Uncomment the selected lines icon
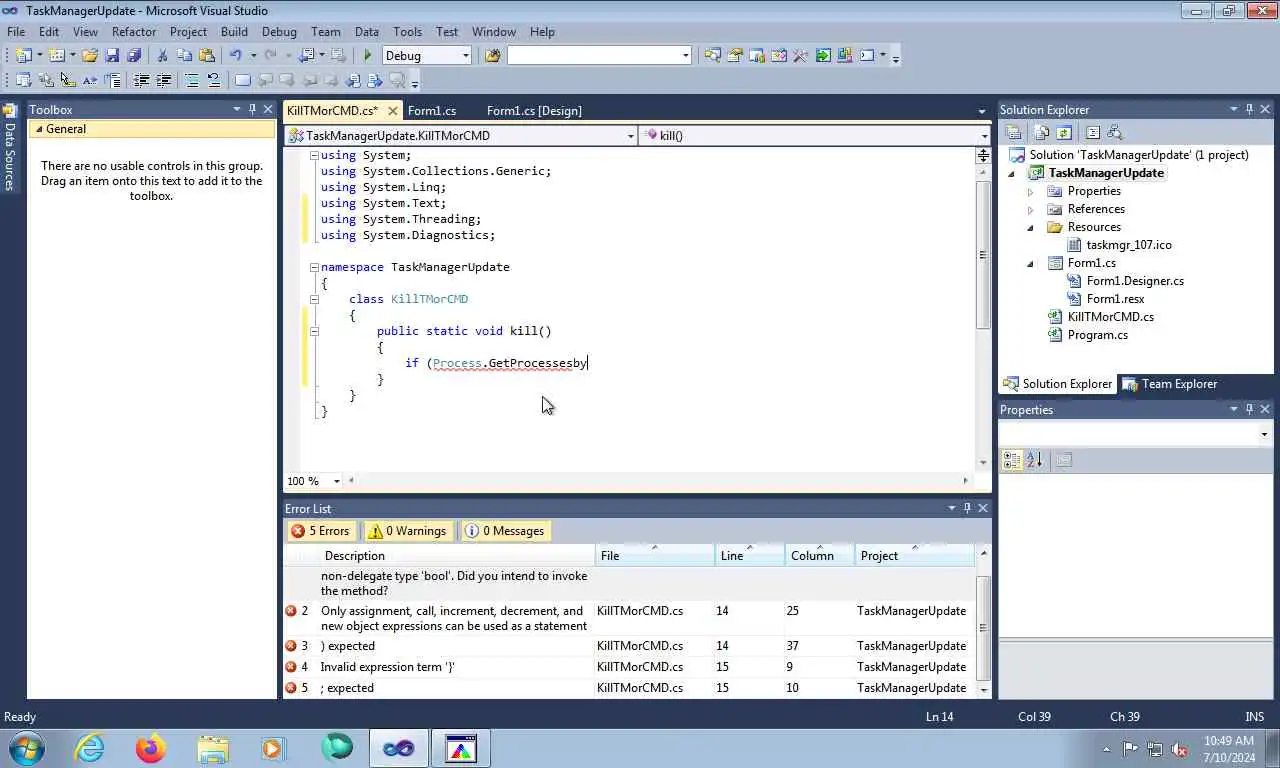The image size is (1280, 768). pyautogui.click(x=214, y=80)
